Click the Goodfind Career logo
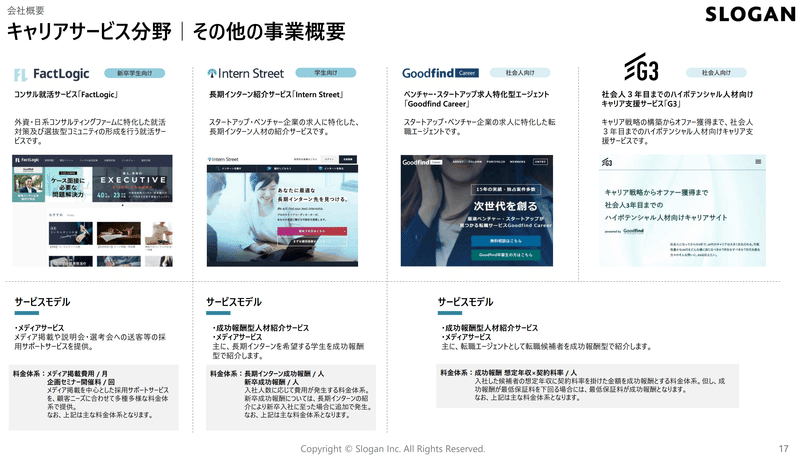This screenshot has width=800, height=456. tap(441, 73)
